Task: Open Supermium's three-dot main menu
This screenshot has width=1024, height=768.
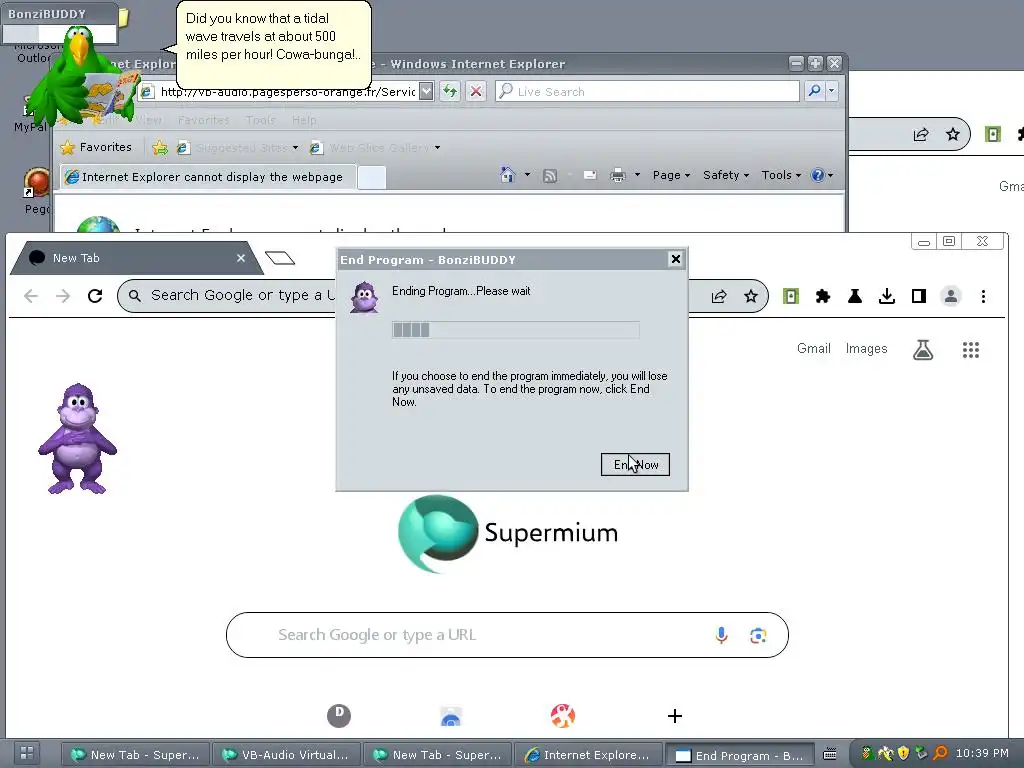Action: (983, 296)
